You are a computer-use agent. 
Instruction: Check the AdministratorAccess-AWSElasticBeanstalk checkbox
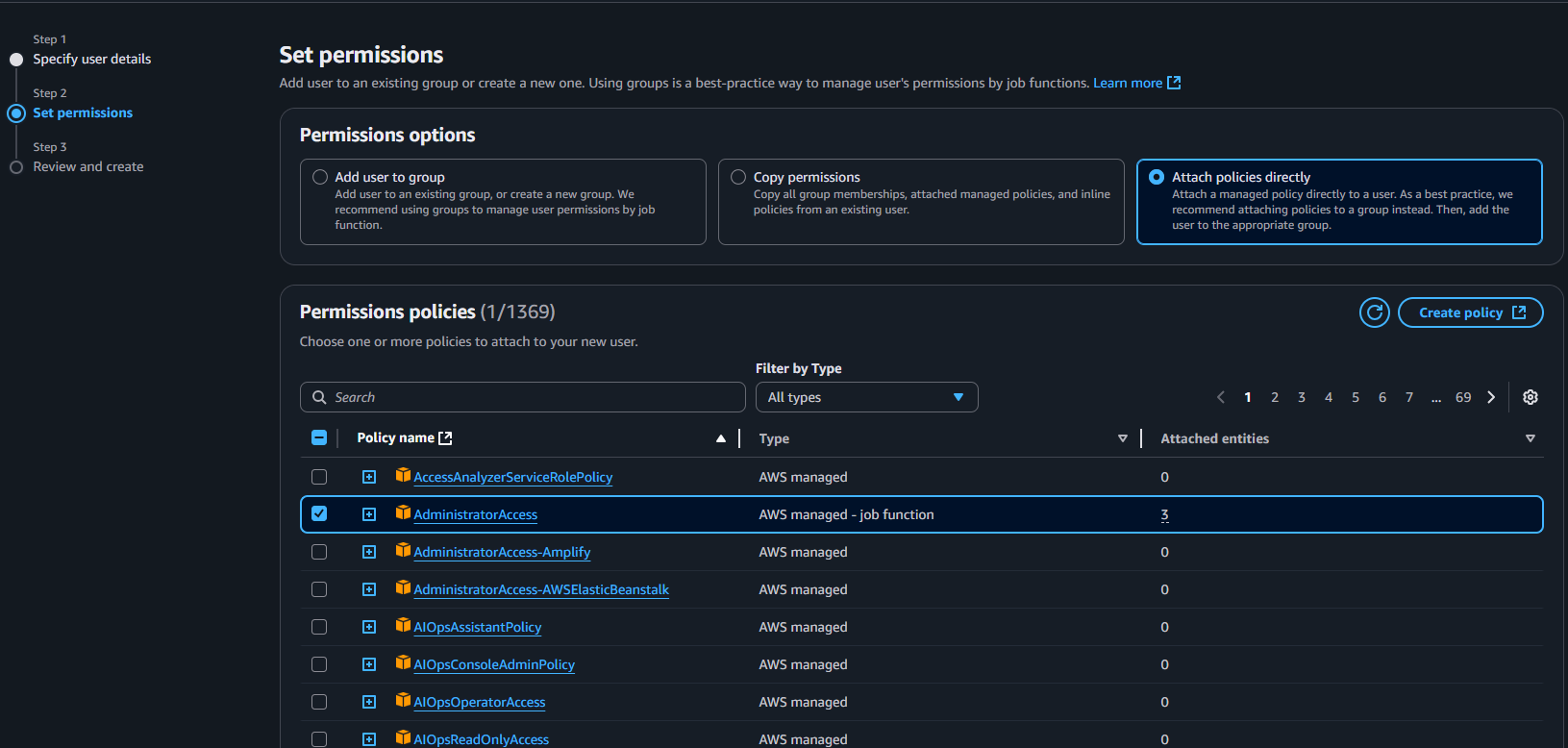pos(319,589)
